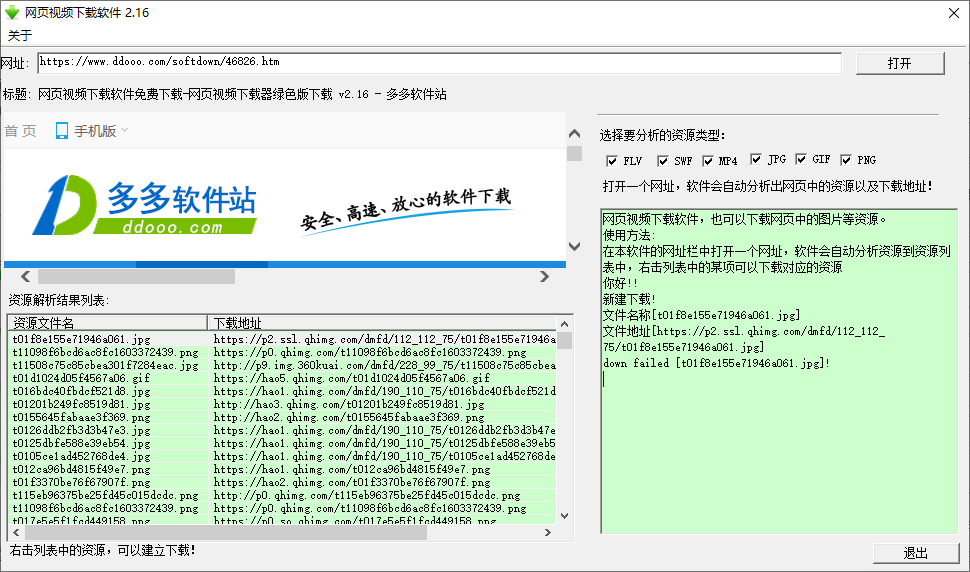Click web preview scroll left arrow
This screenshot has width=970, height=572.
[x=25, y=276]
